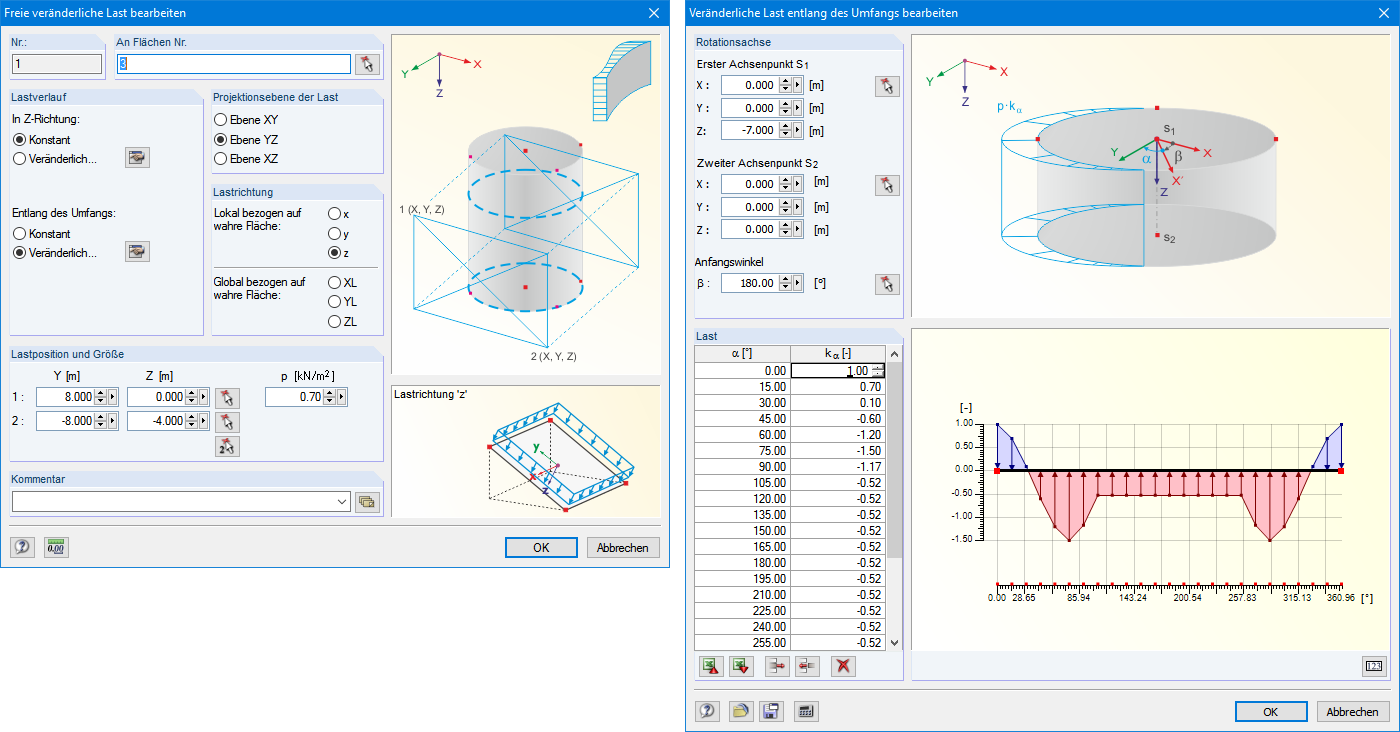This screenshot has height=732, width=1400.
Task: Click the An Flächen Nr. input field
Action: [234, 64]
